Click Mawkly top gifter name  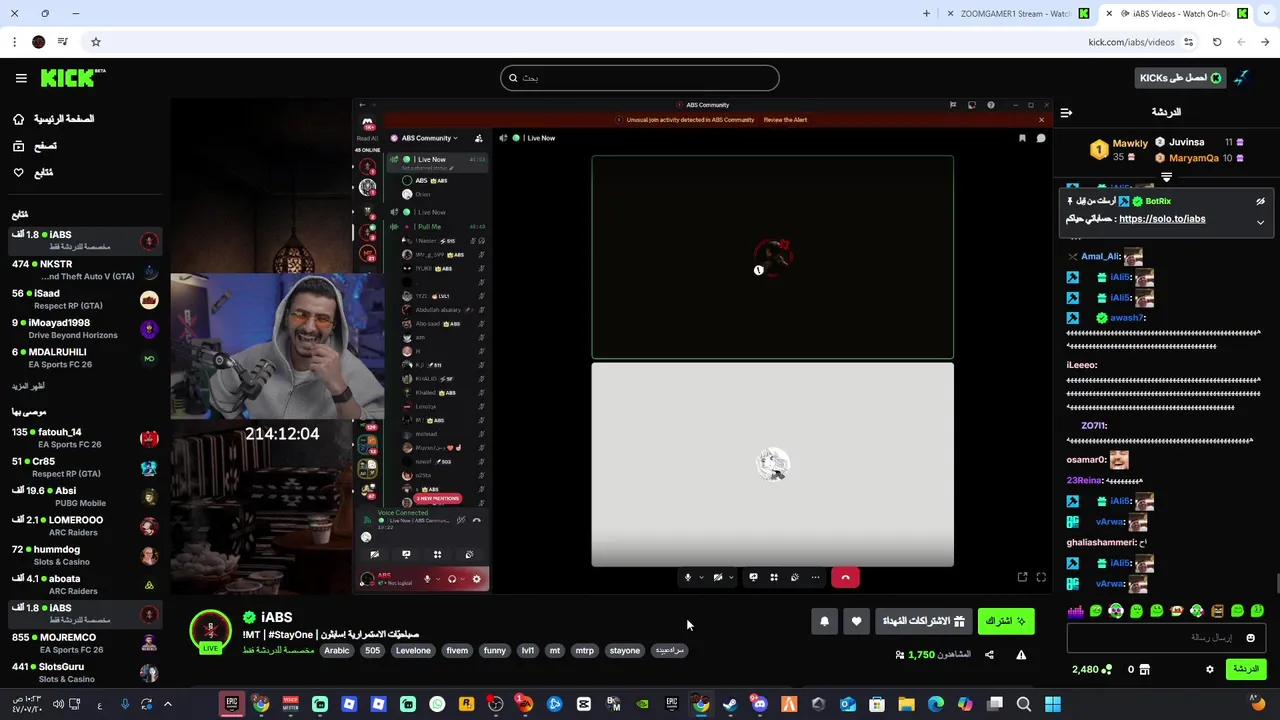pos(1131,144)
